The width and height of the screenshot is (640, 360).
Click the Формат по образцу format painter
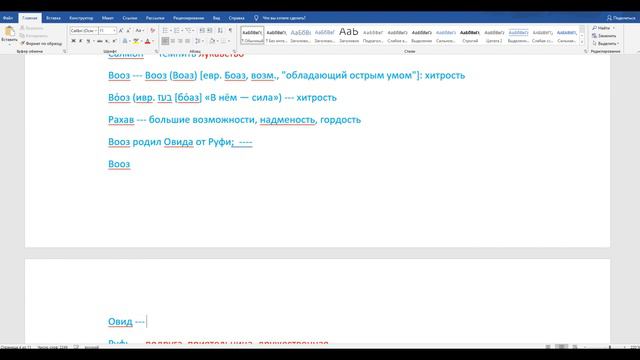41,43
